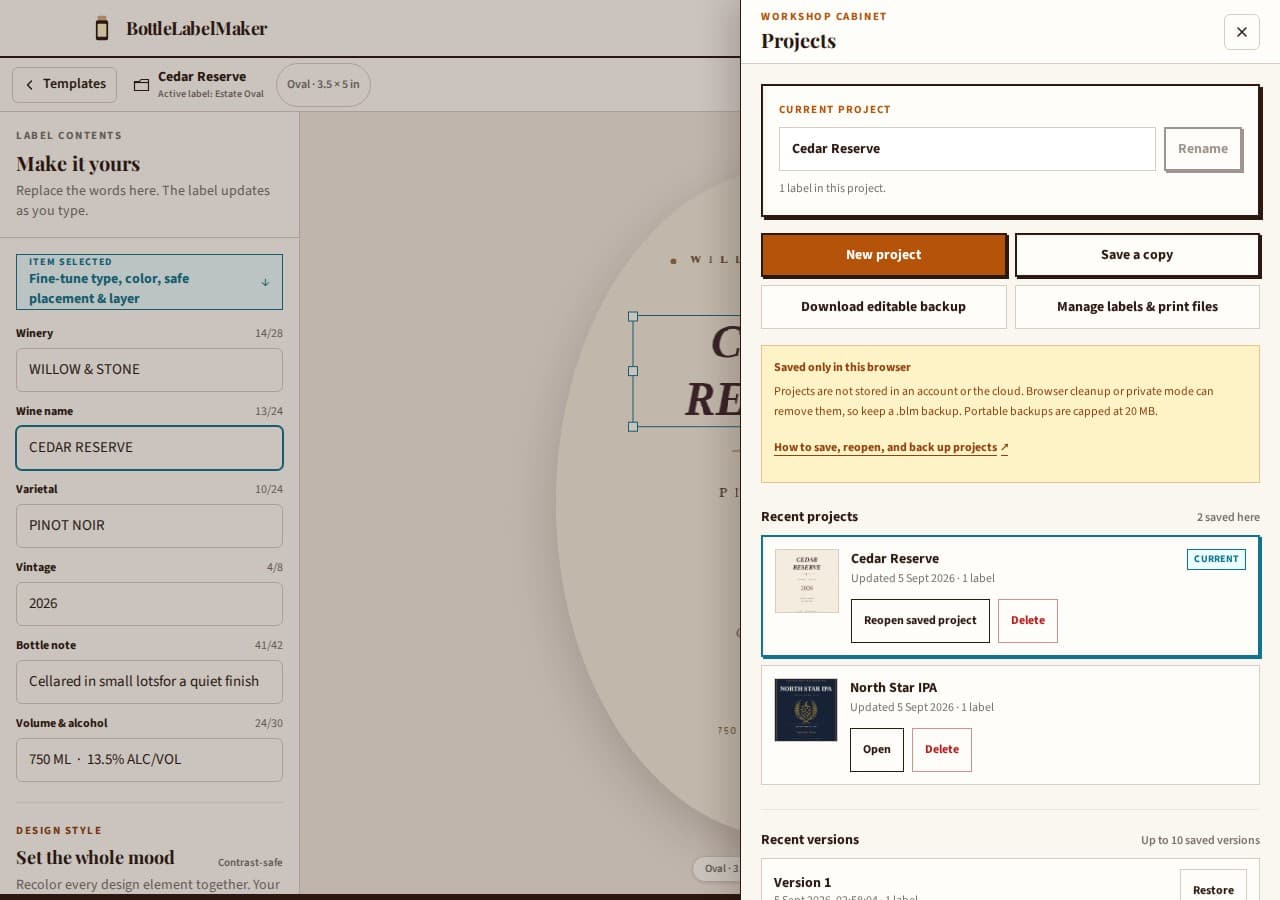Image resolution: width=1280 pixels, height=900 pixels.
Task: Click the middle-left selection handle on label text
Action: click(x=633, y=371)
